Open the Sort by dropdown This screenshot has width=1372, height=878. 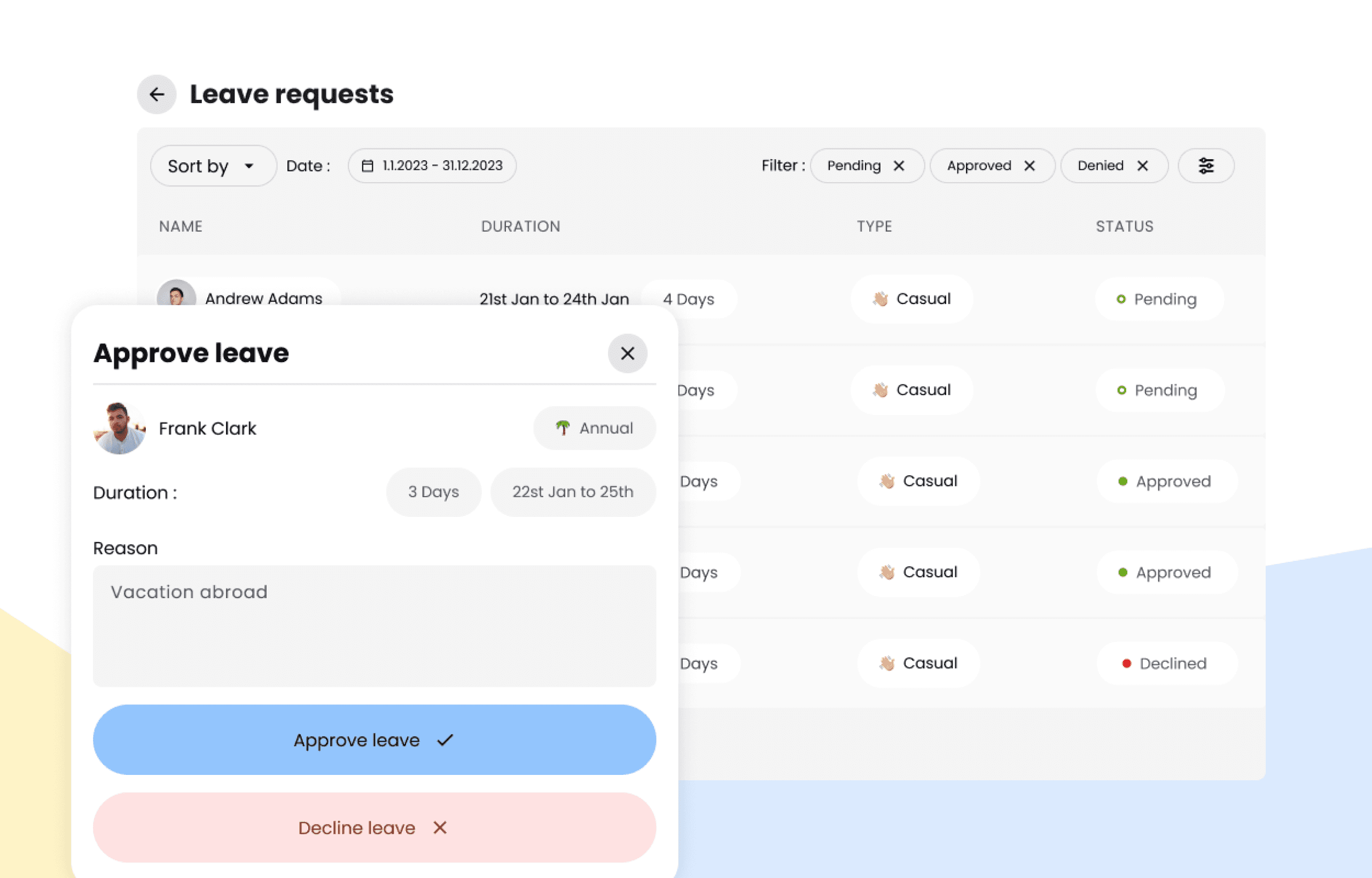(213, 166)
